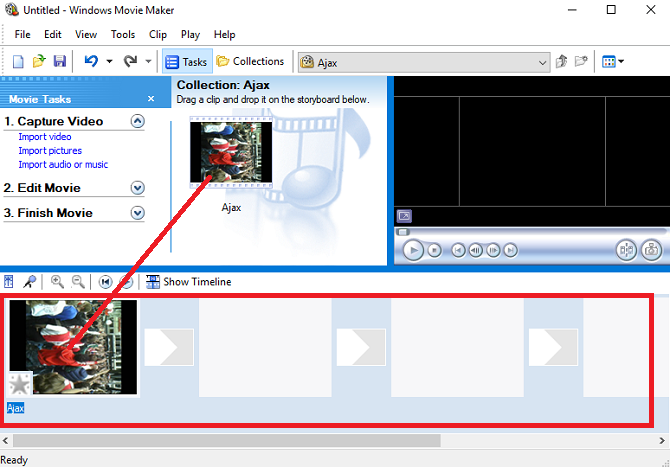Click the Import pictures link
Viewport: 670px width, 467px height.
coord(50,150)
